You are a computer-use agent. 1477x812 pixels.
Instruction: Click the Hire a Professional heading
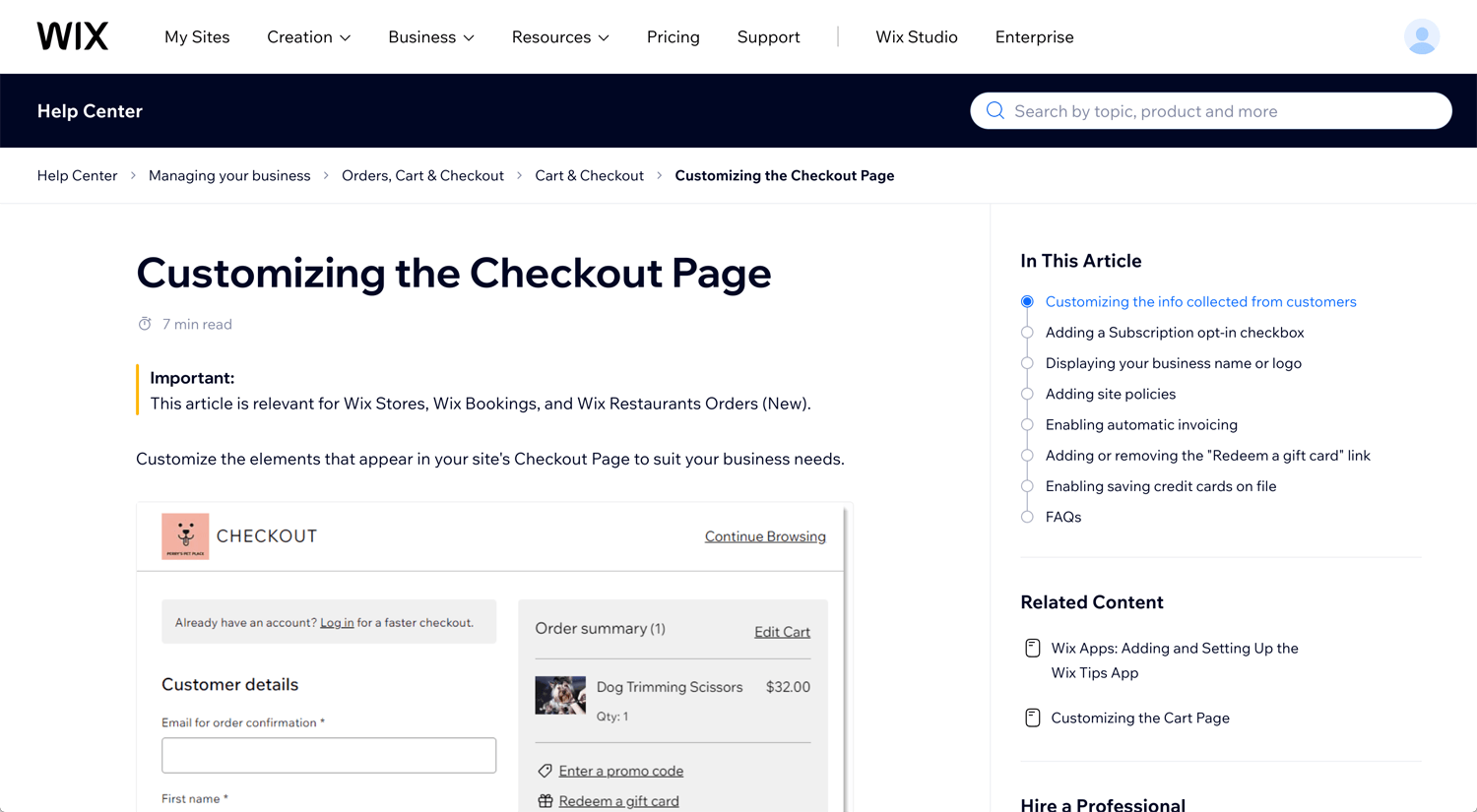(1103, 804)
